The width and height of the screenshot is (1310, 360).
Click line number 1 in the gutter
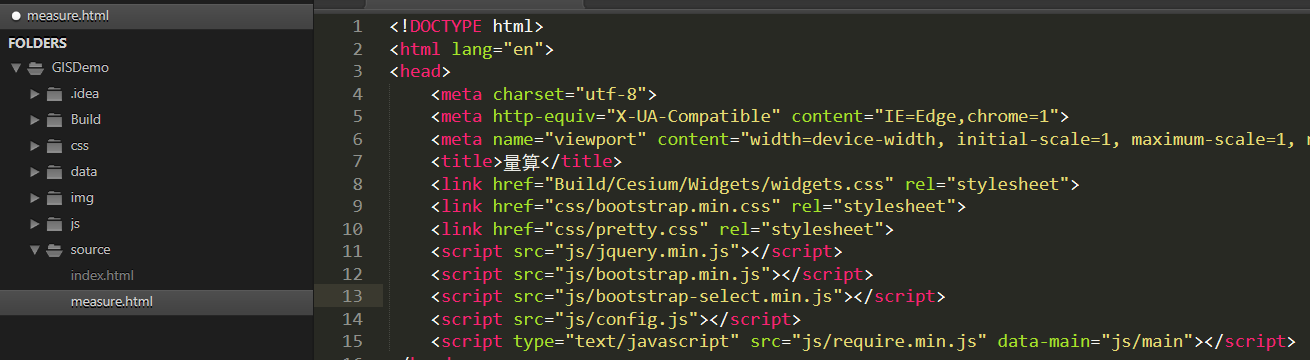click(357, 26)
